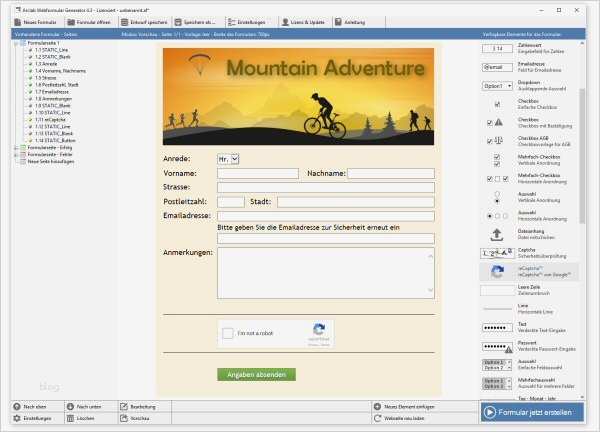Click Webseite neu laden

[399, 419]
